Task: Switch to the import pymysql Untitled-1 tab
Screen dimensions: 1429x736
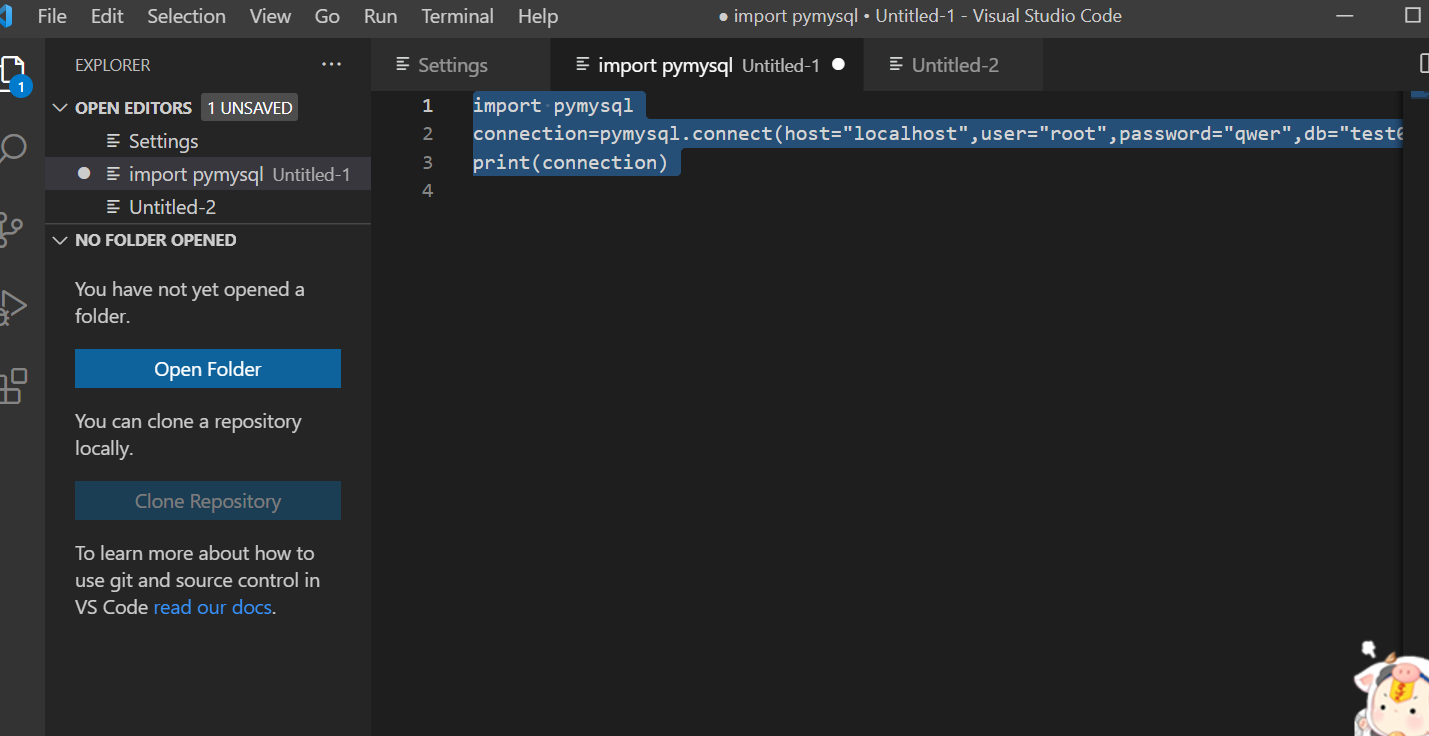Action: [x=707, y=65]
